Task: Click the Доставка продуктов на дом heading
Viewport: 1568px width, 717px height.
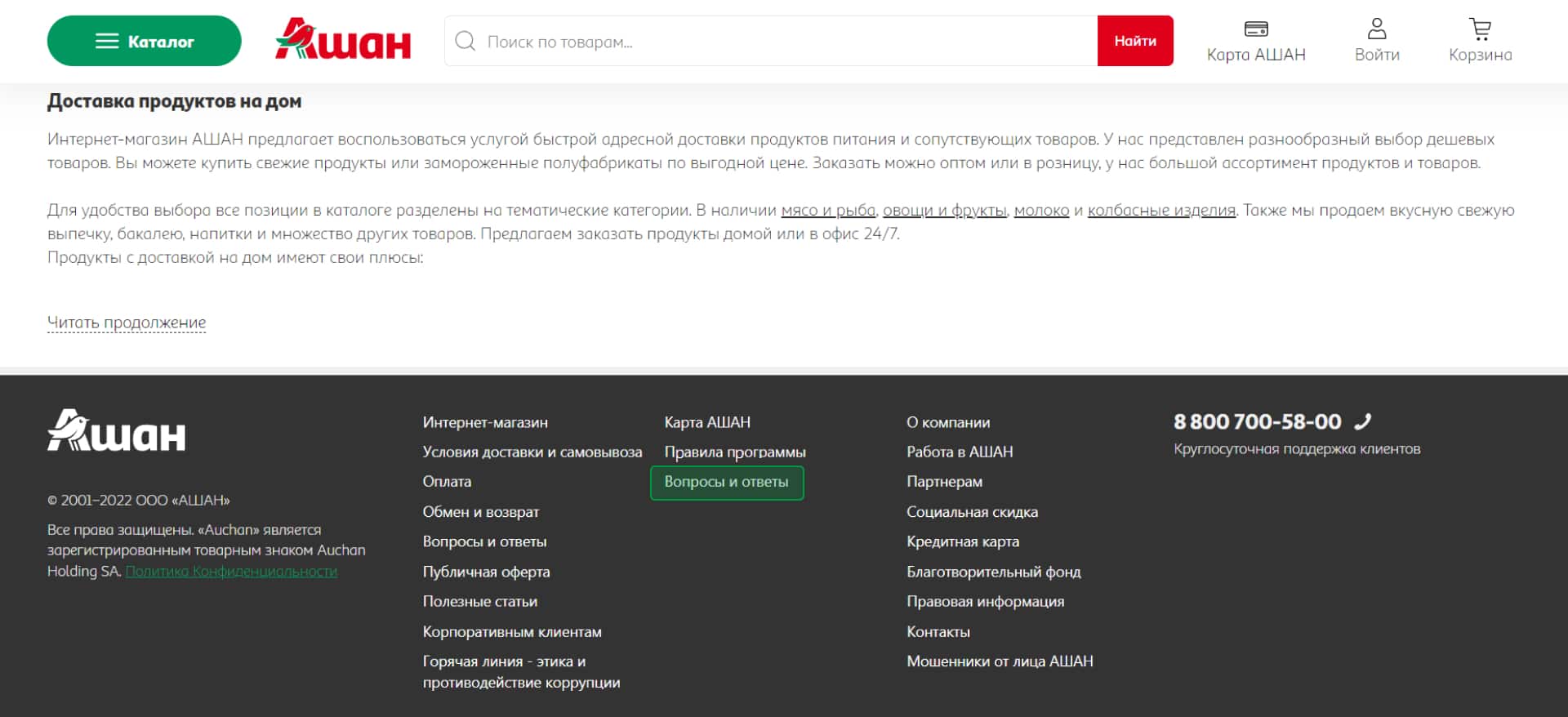Action: [174, 101]
